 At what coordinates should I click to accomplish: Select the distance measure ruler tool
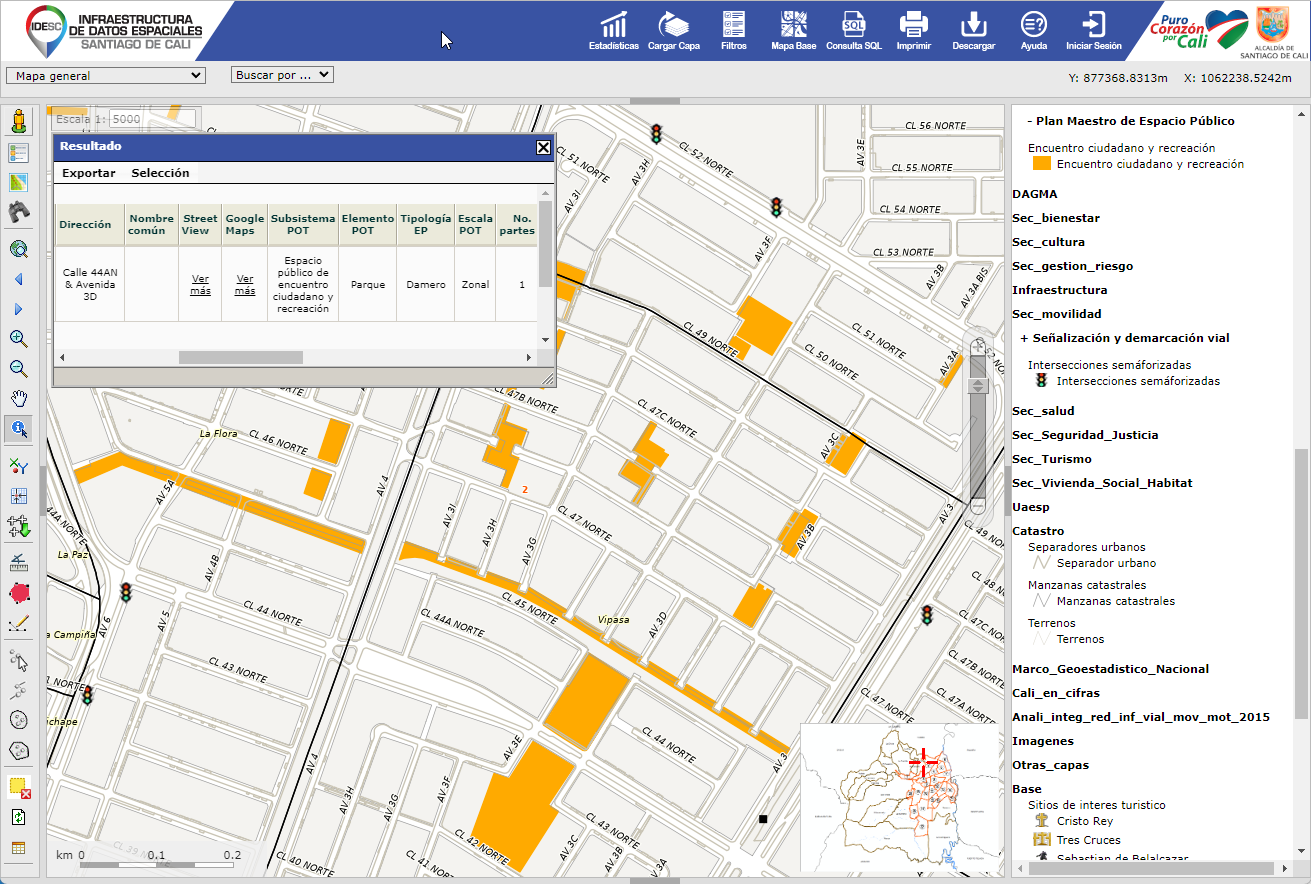pos(18,563)
